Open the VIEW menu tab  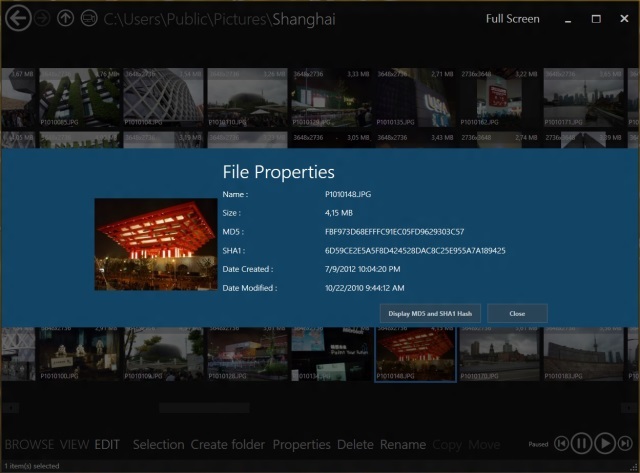pos(75,444)
